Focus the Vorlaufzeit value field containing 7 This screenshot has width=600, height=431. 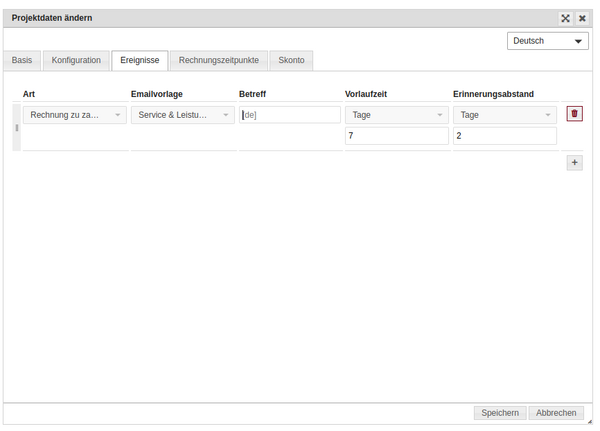pyautogui.click(x=397, y=136)
